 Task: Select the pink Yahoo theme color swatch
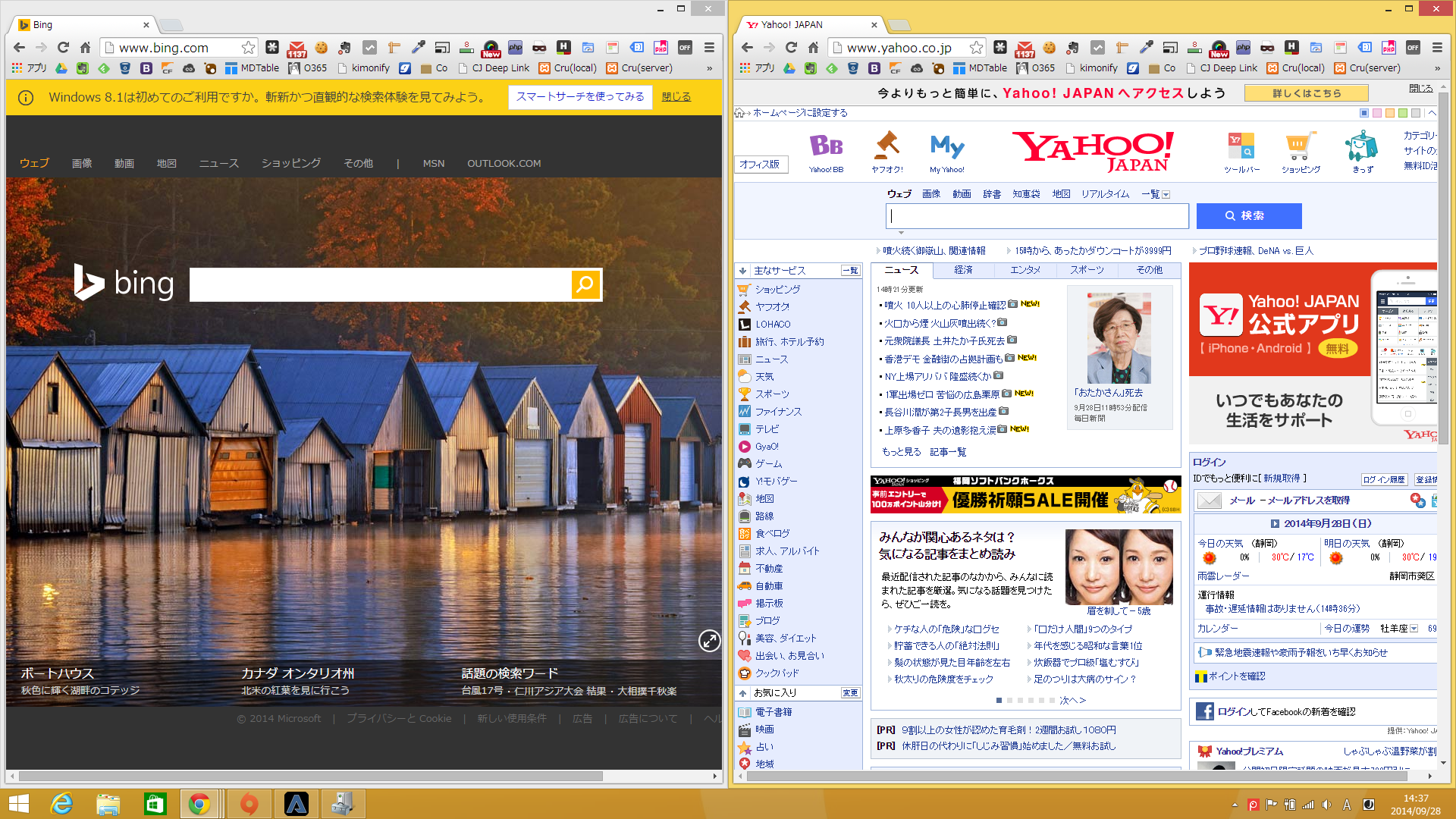[1377, 113]
